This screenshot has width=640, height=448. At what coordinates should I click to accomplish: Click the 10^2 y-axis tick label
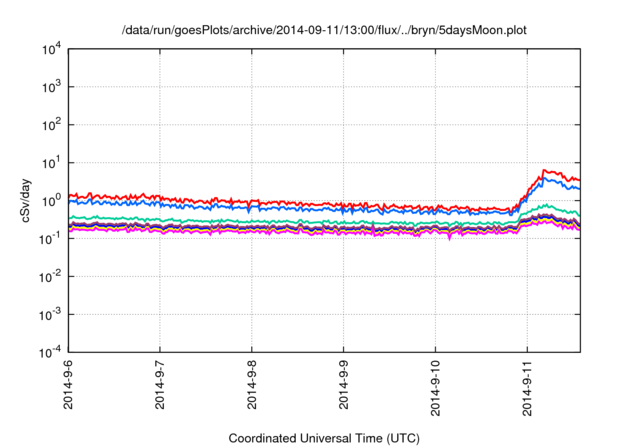(48, 125)
